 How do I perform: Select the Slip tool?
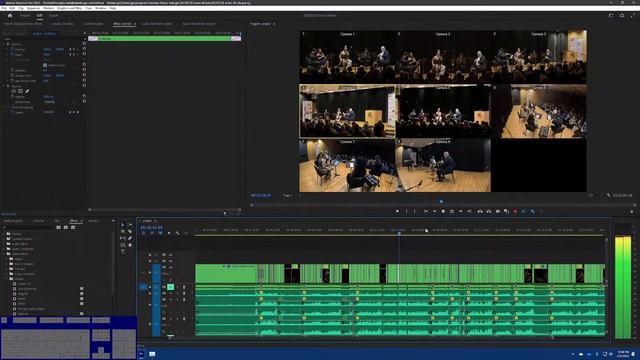click(123, 238)
